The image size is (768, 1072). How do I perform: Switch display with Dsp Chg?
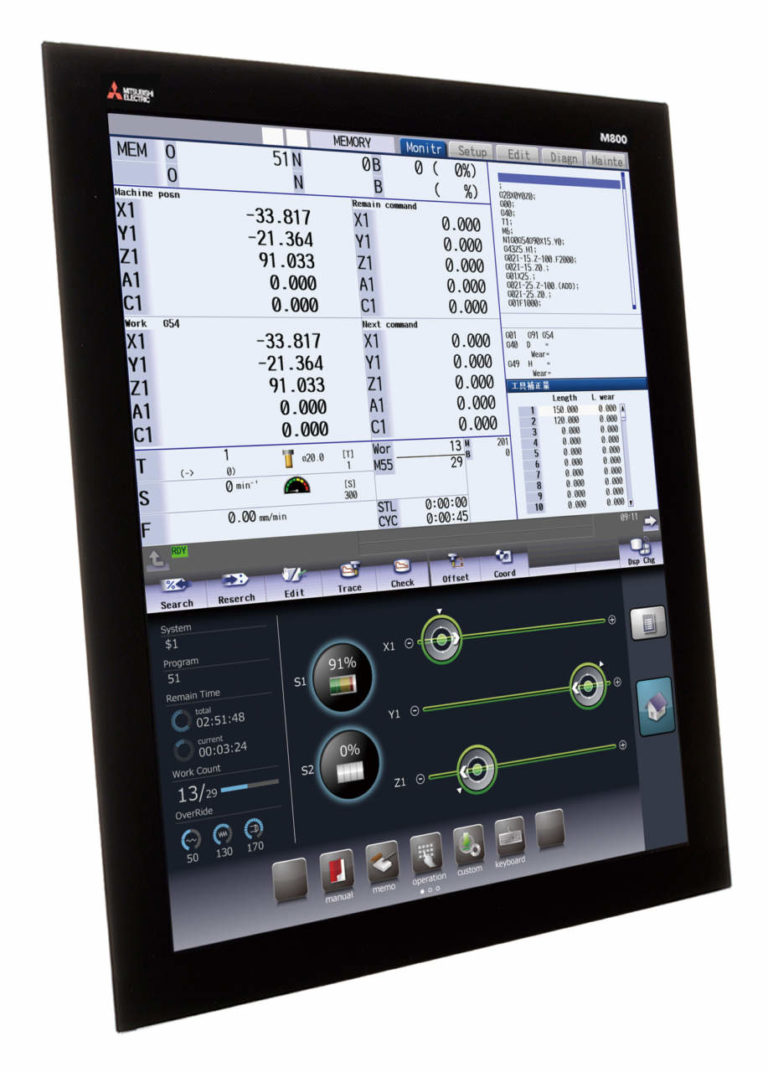coord(641,551)
